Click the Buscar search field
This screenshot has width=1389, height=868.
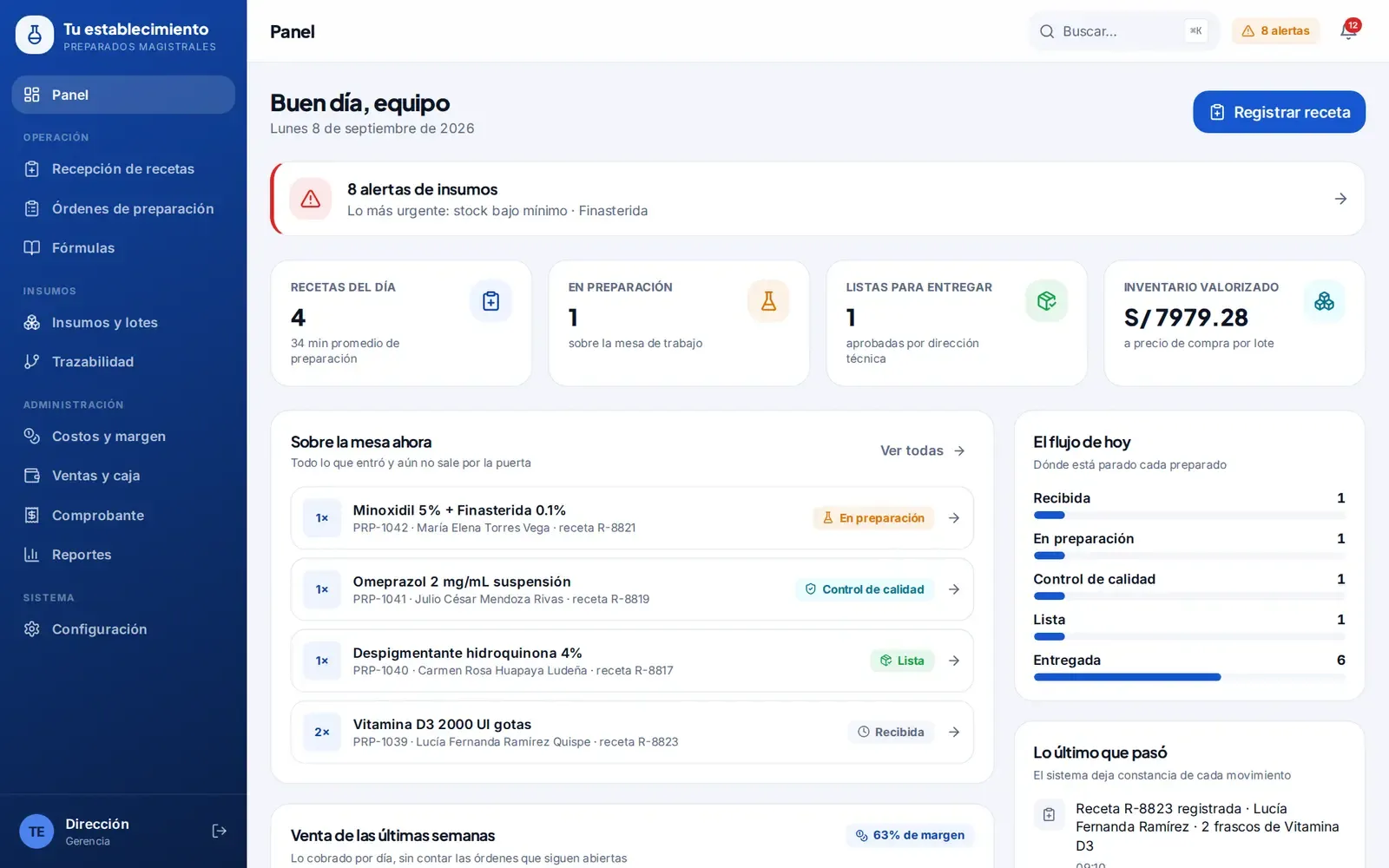tap(1124, 31)
